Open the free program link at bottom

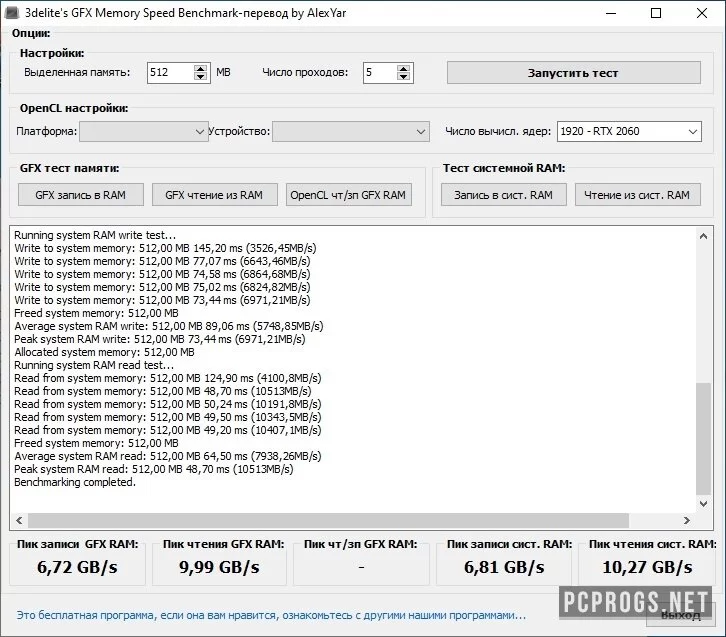point(271,615)
